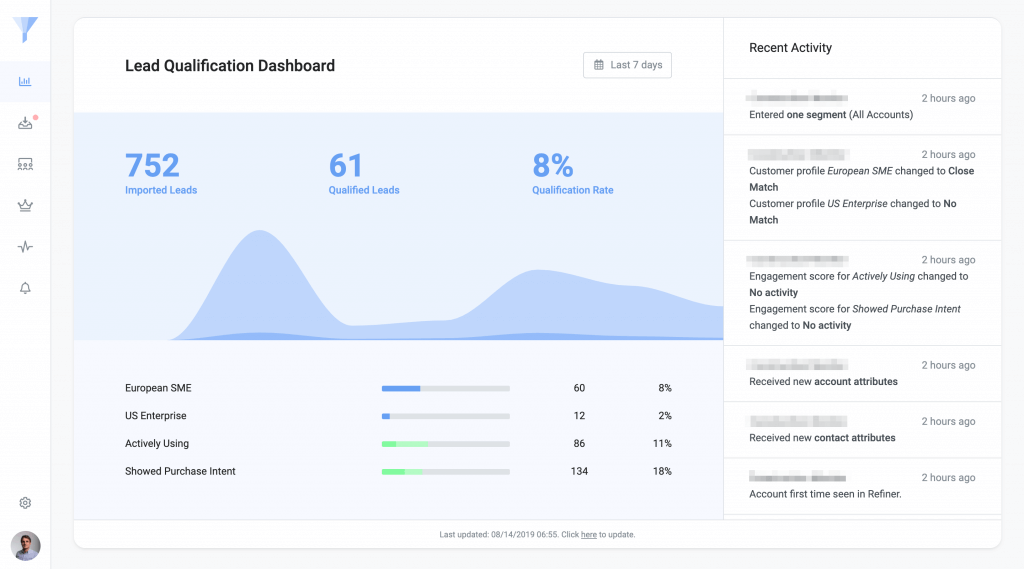Open the 'Entered one segment' activity entry
1024x569 pixels.
[830, 115]
